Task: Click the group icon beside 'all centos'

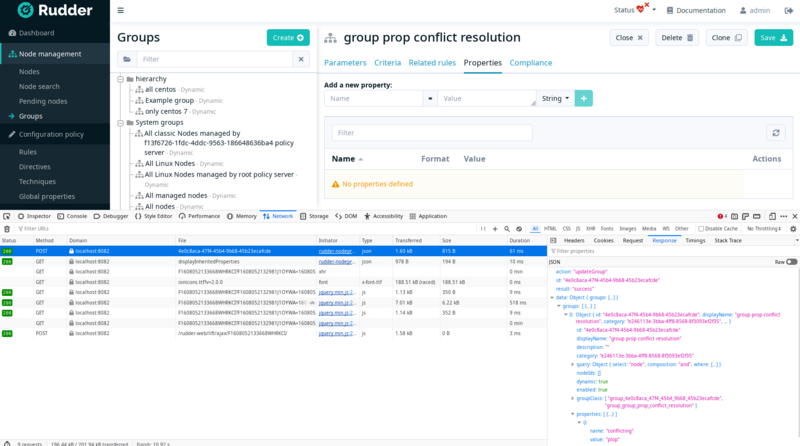Action: [139, 89]
